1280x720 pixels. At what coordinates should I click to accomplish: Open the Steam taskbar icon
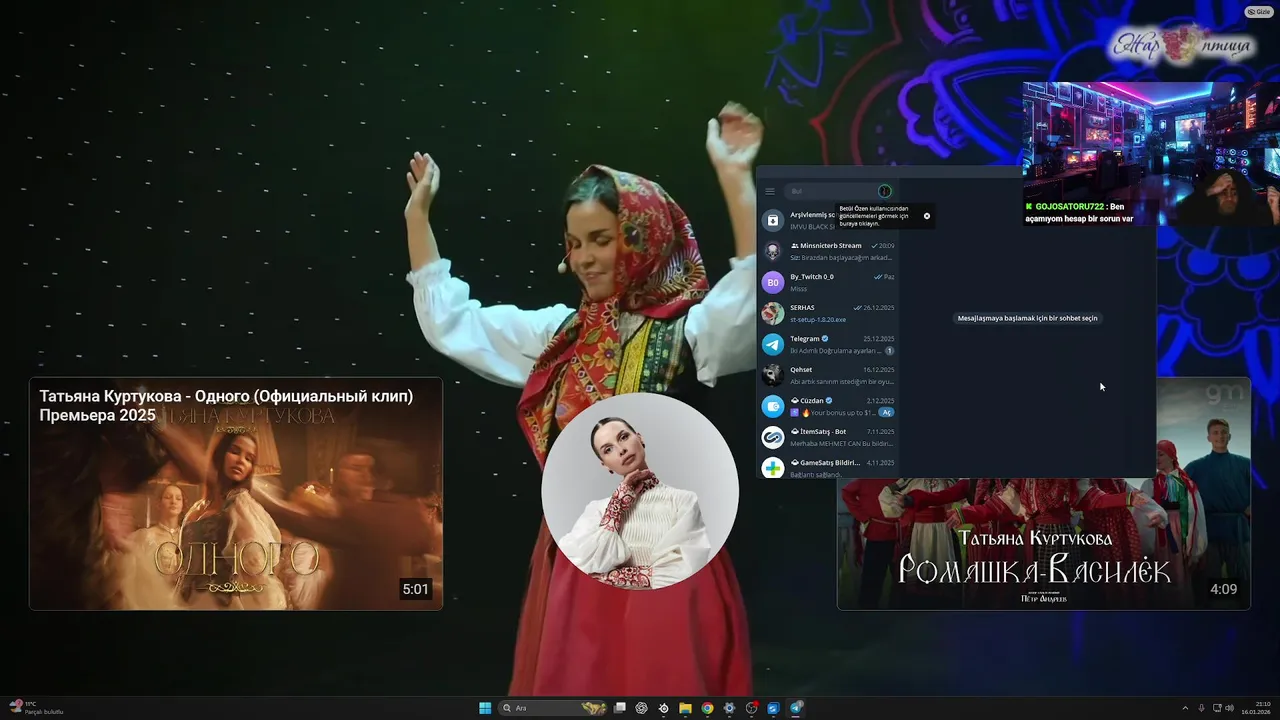(663, 708)
